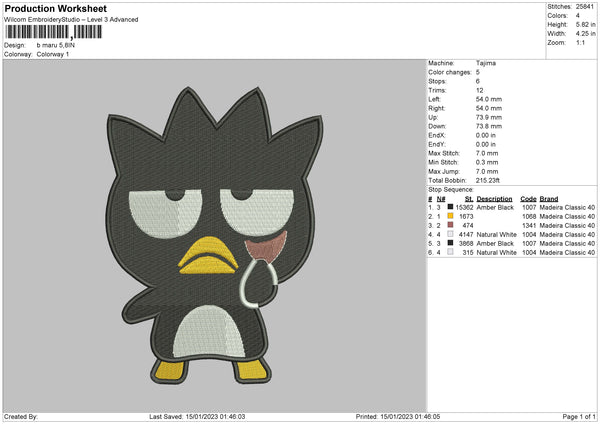Click the Zoom value '1:1'
The width and height of the screenshot is (600, 424).
point(580,42)
